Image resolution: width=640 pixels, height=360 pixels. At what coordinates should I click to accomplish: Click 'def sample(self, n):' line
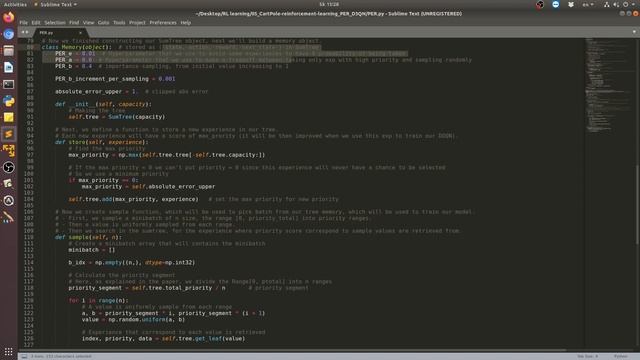[88, 237]
